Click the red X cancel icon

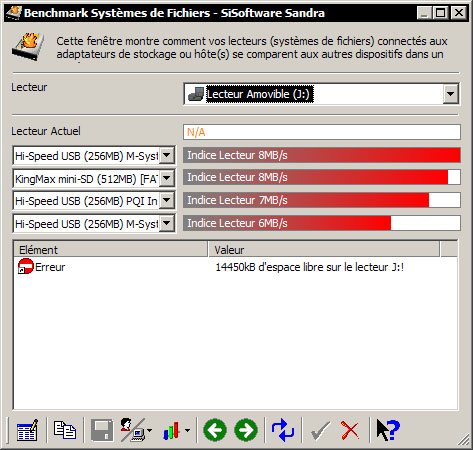[350, 430]
